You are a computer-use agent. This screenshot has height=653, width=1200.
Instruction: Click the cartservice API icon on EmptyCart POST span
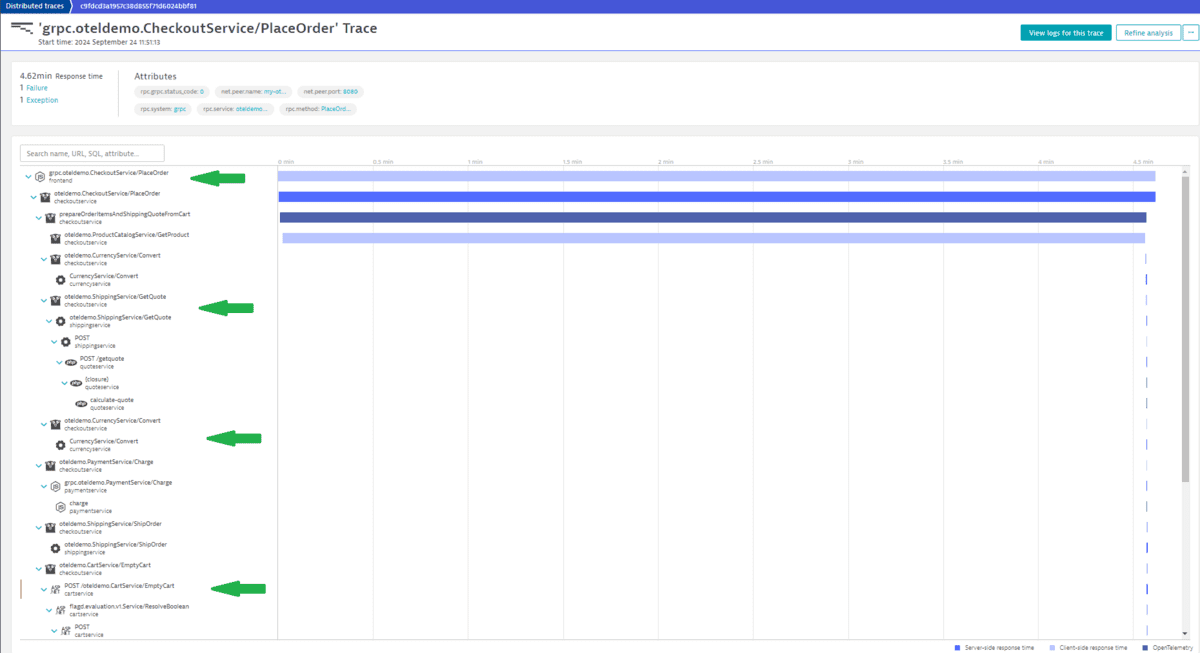[x=56, y=587]
